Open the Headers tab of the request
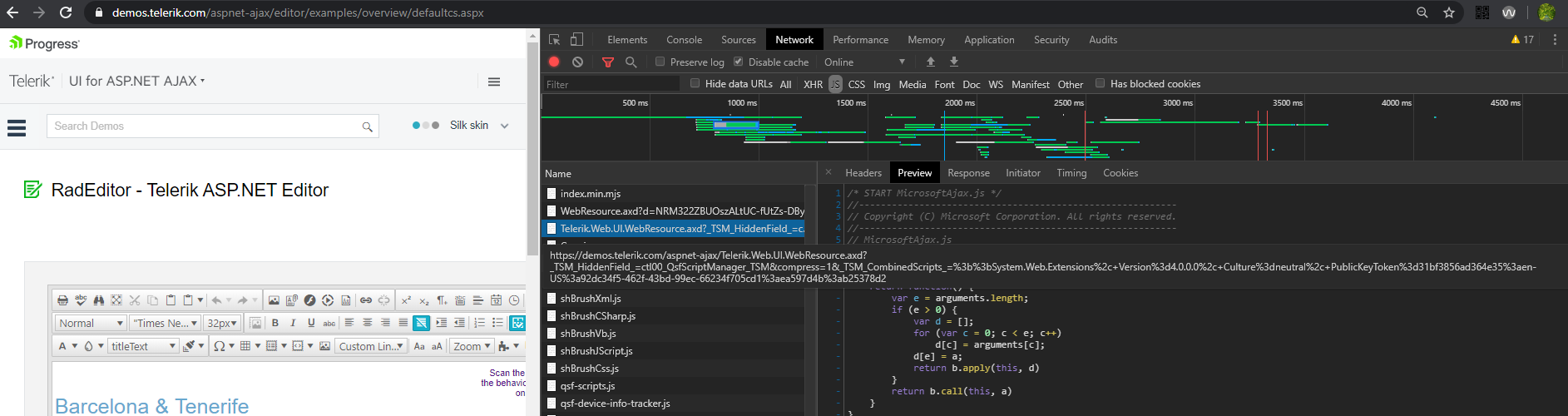Viewport: 1568px width, 416px height. tap(863, 173)
